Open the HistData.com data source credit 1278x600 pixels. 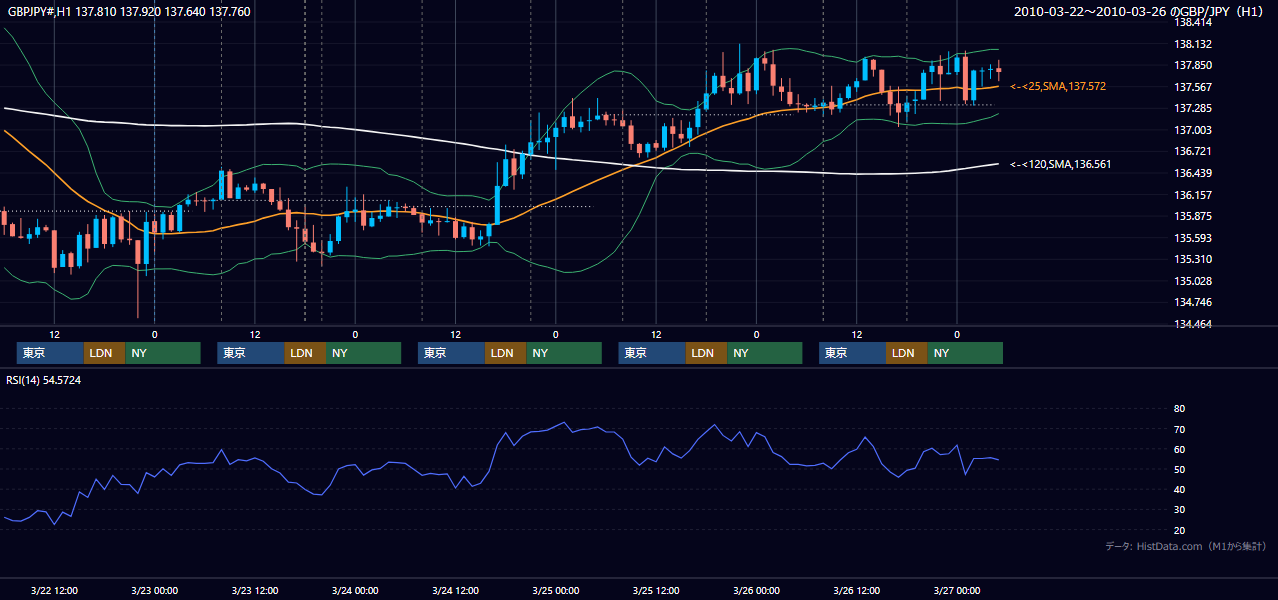coord(1186,546)
